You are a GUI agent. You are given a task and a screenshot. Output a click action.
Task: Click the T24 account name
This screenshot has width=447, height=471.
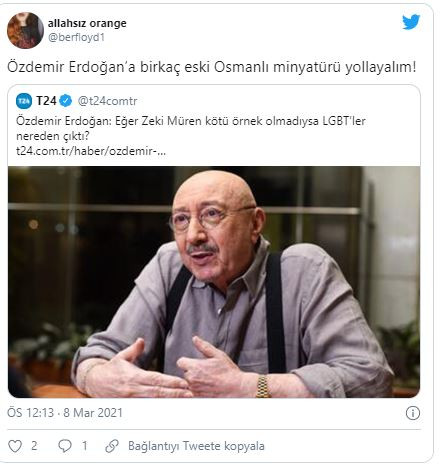click(x=46, y=101)
